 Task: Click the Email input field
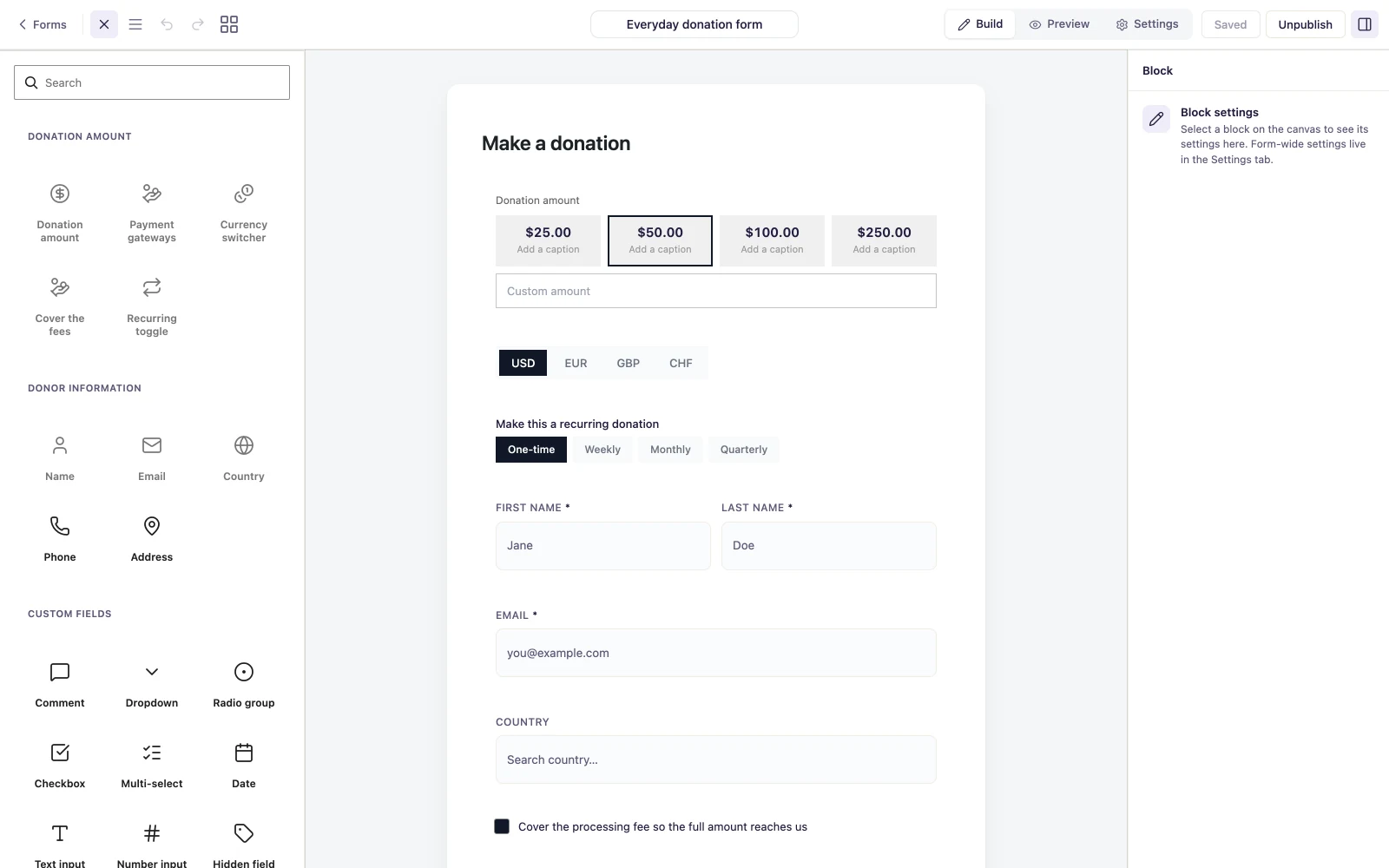point(716,653)
